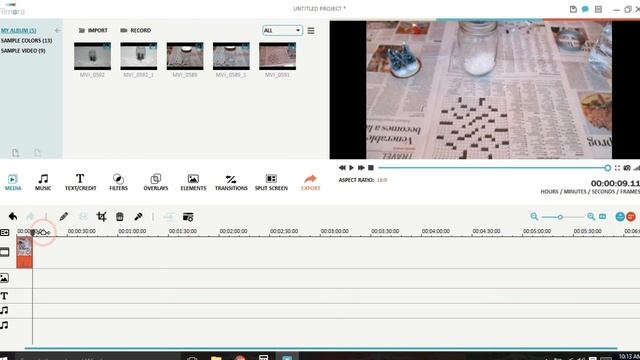Click the Record button
The width and height of the screenshot is (640, 360).
(136, 30)
